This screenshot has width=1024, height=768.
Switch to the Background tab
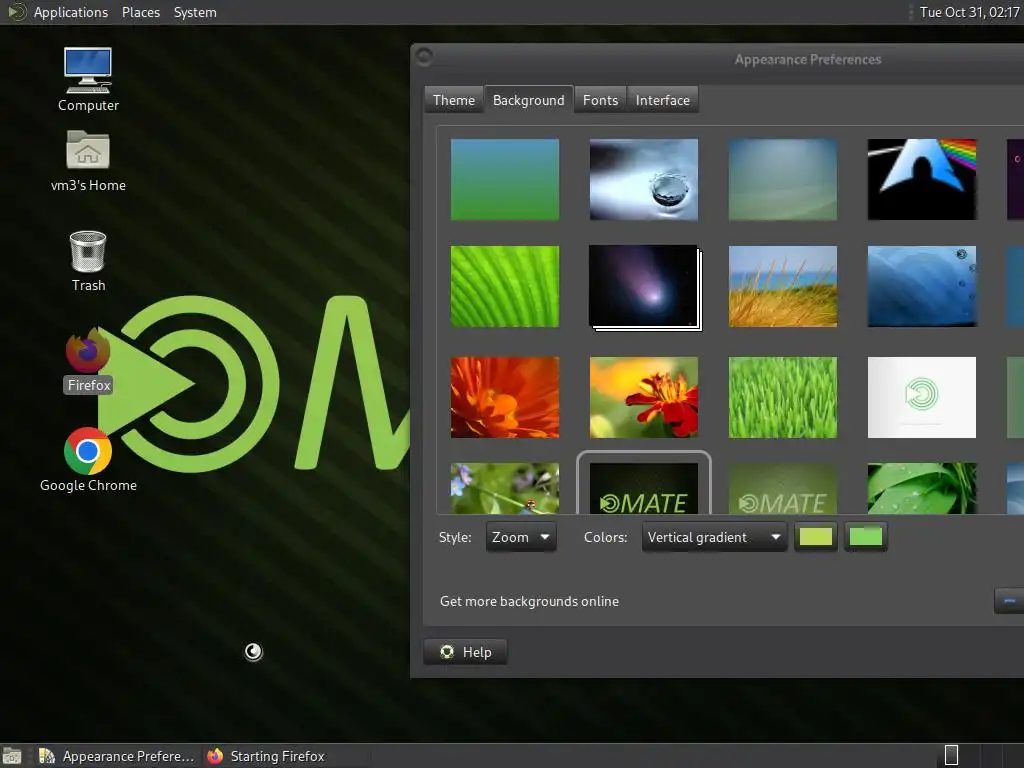tap(528, 100)
